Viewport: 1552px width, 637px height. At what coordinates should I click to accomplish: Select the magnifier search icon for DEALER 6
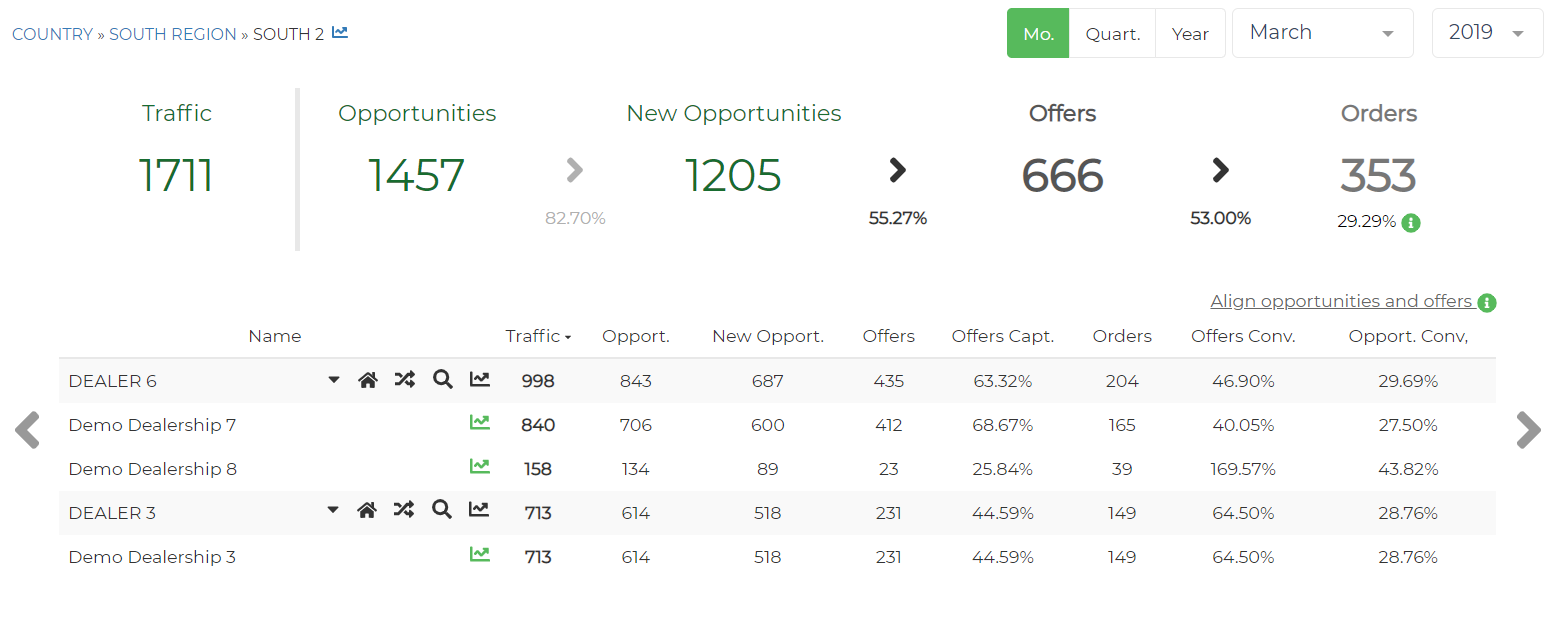click(442, 380)
